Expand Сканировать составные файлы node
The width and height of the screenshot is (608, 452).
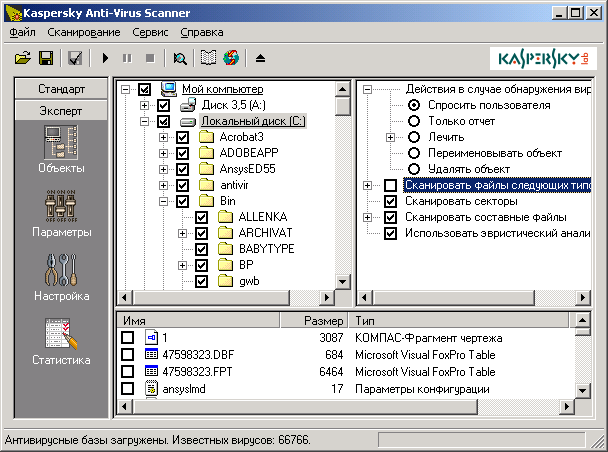click(367, 217)
